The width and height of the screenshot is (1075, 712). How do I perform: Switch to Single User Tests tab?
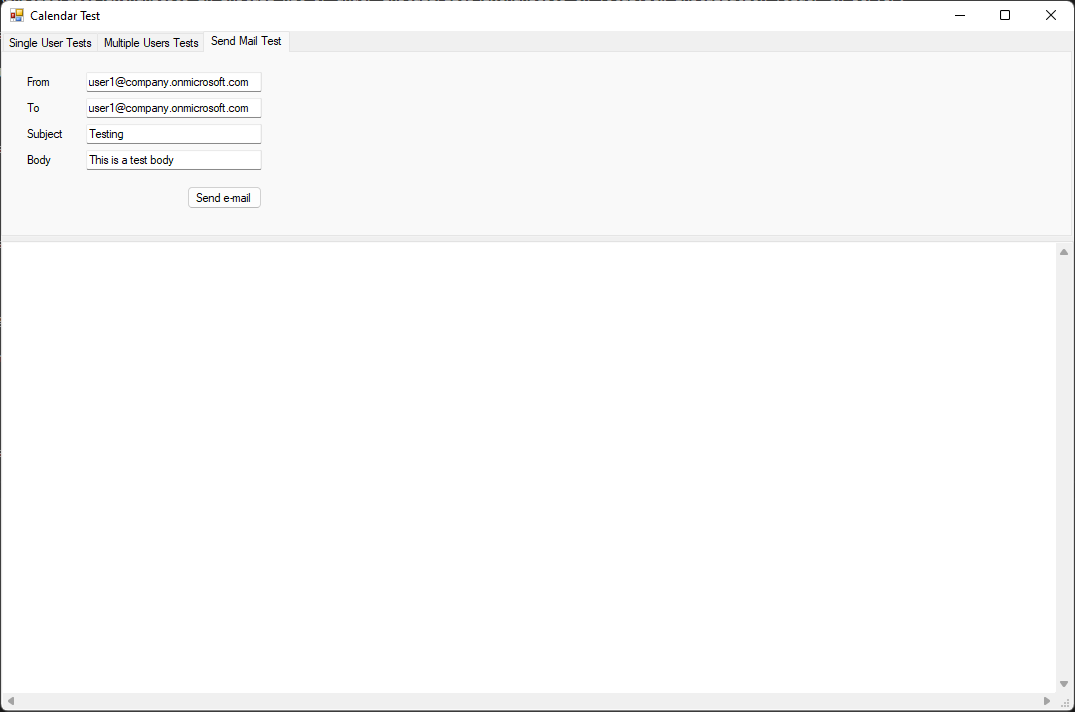point(50,42)
